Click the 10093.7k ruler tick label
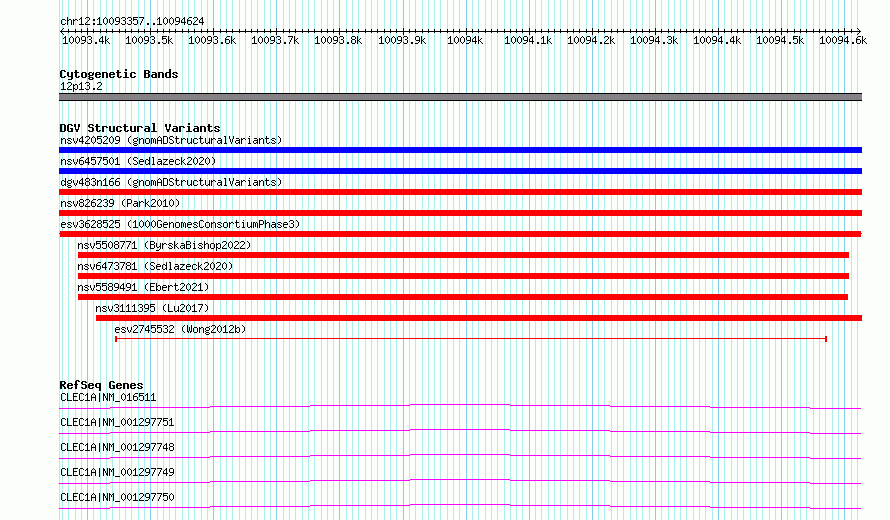Screen dimensions: 890x520 coord(275,40)
